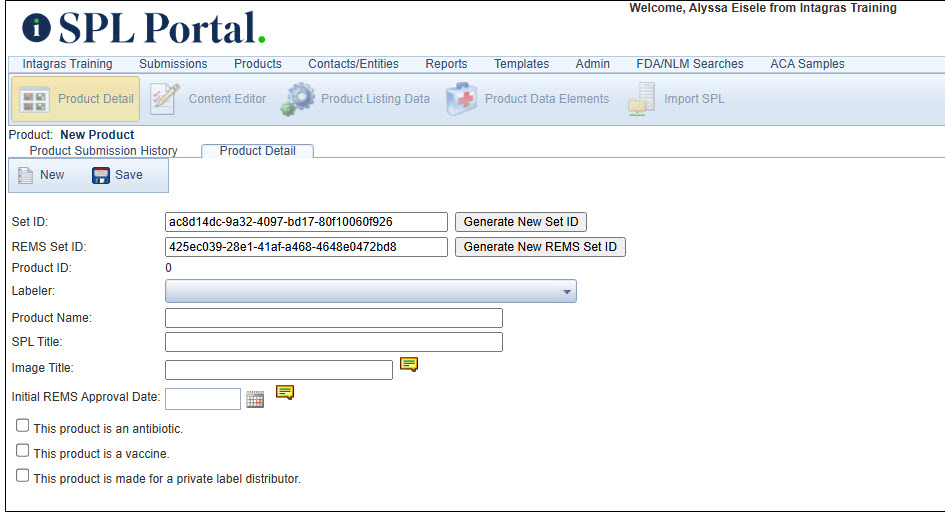Click the Content Editor toolbar label
This screenshot has height=523, width=945.
coord(227,99)
